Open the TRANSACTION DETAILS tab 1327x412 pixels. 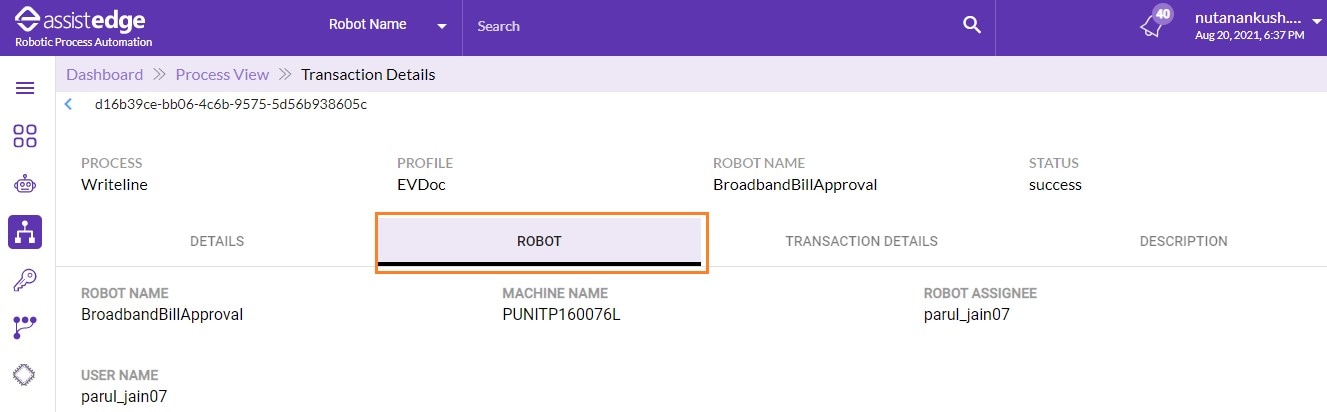[861, 241]
